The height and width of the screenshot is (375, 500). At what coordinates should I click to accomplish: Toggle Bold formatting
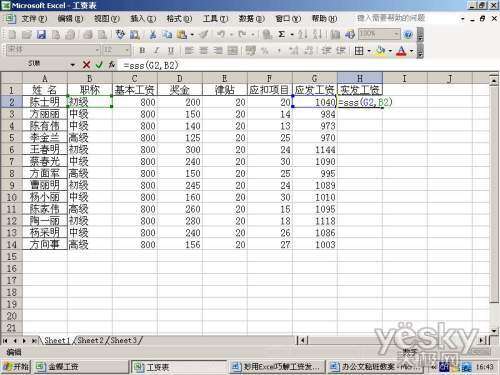[142, 51]
